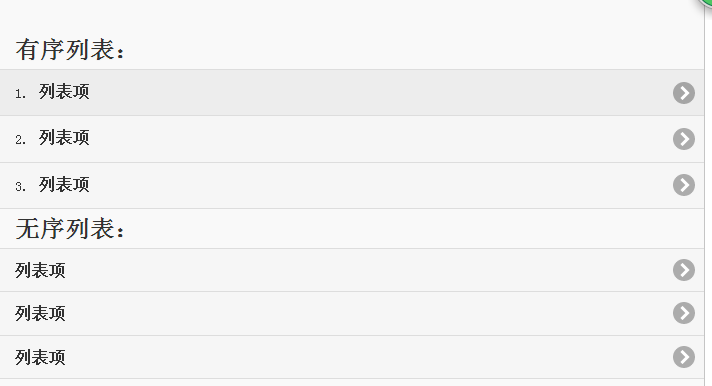The height and width of the screenshot is (386, 712).
Task: Click the number marker "3."
Action: pyautogui.click(x=20, y=187)
